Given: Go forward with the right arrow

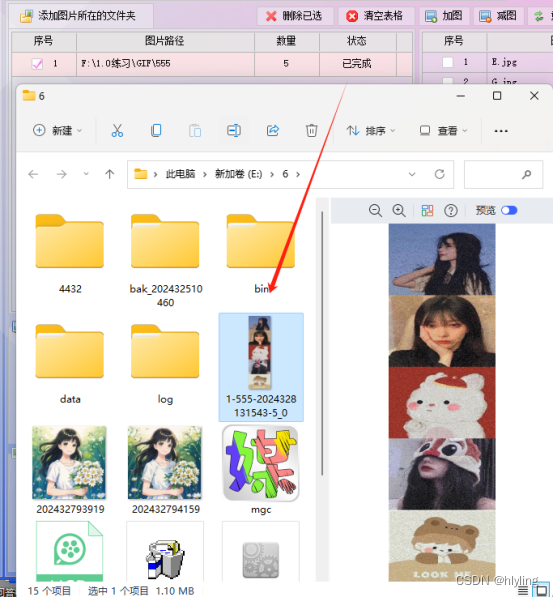Looking at the screenshot, I should (x=61, y=174).
